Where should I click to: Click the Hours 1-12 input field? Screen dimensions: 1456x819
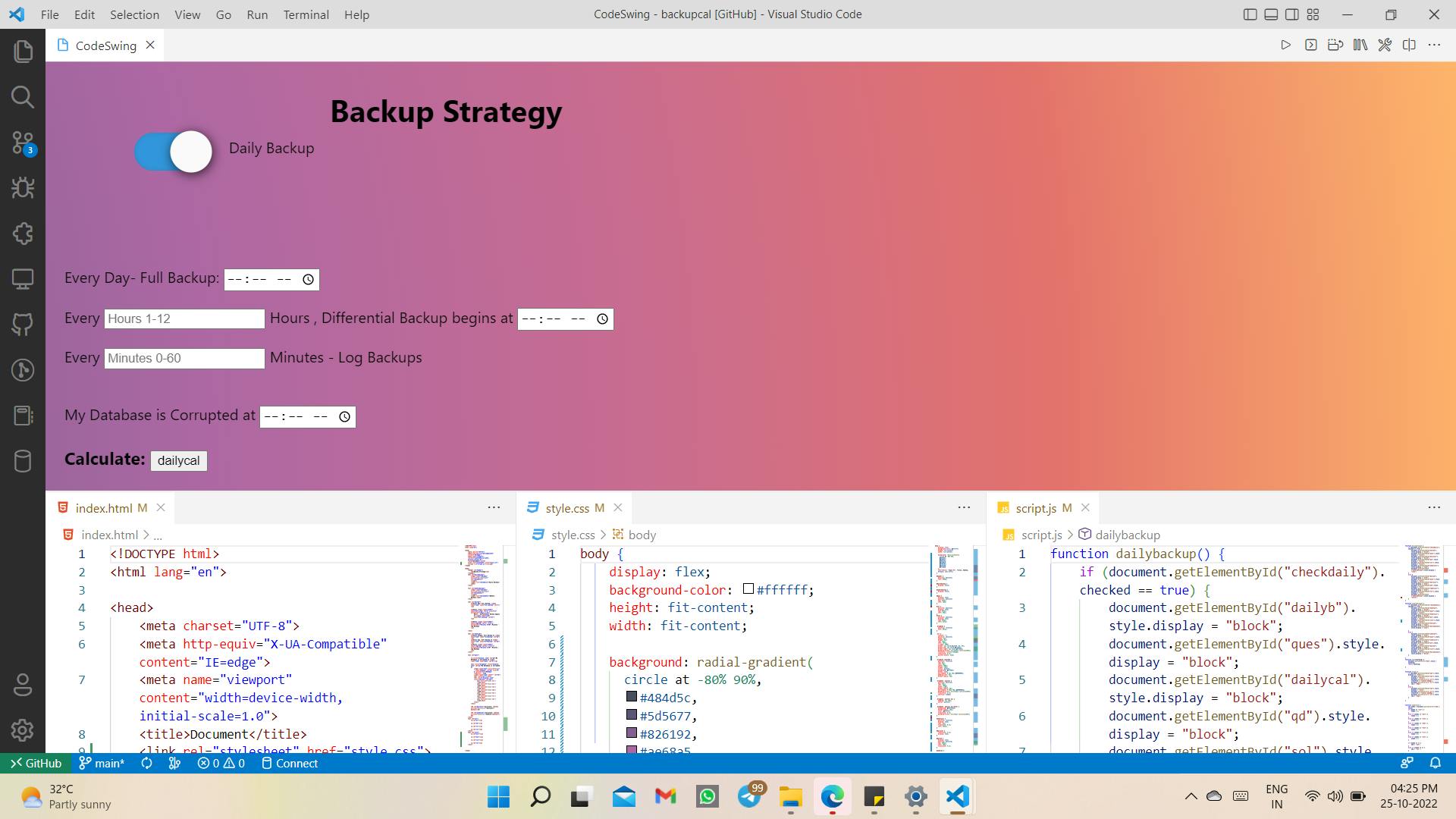[x=184, y=319]
